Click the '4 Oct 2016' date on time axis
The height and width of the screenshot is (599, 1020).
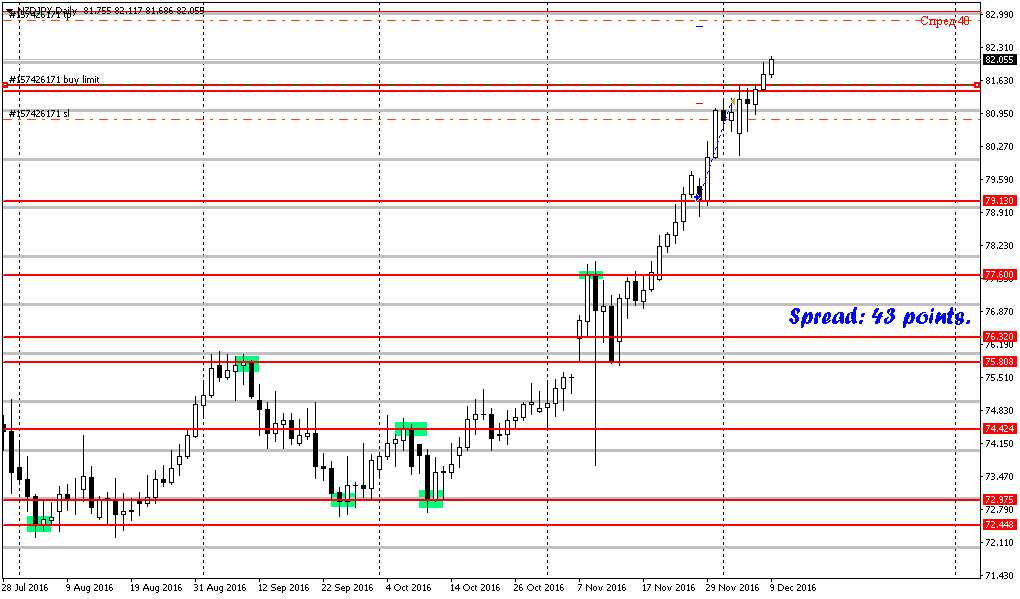409,587
